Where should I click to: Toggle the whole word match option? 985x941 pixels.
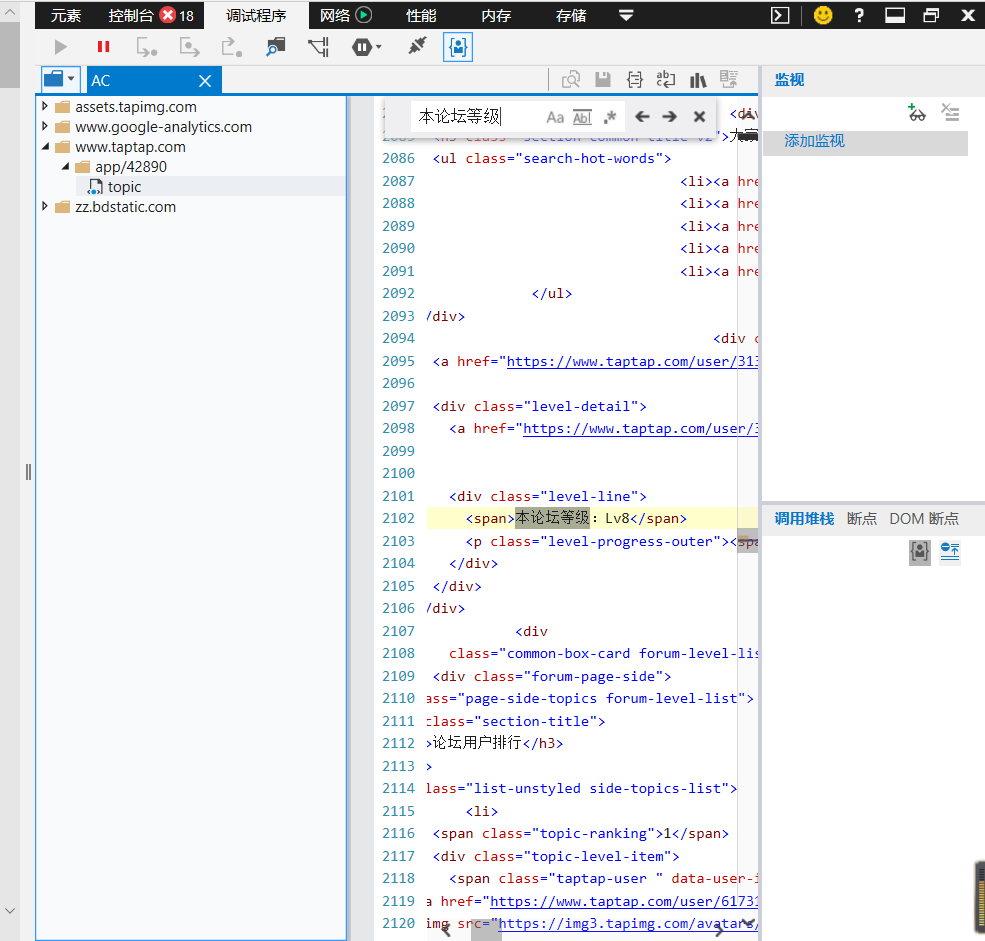(582, 117)
